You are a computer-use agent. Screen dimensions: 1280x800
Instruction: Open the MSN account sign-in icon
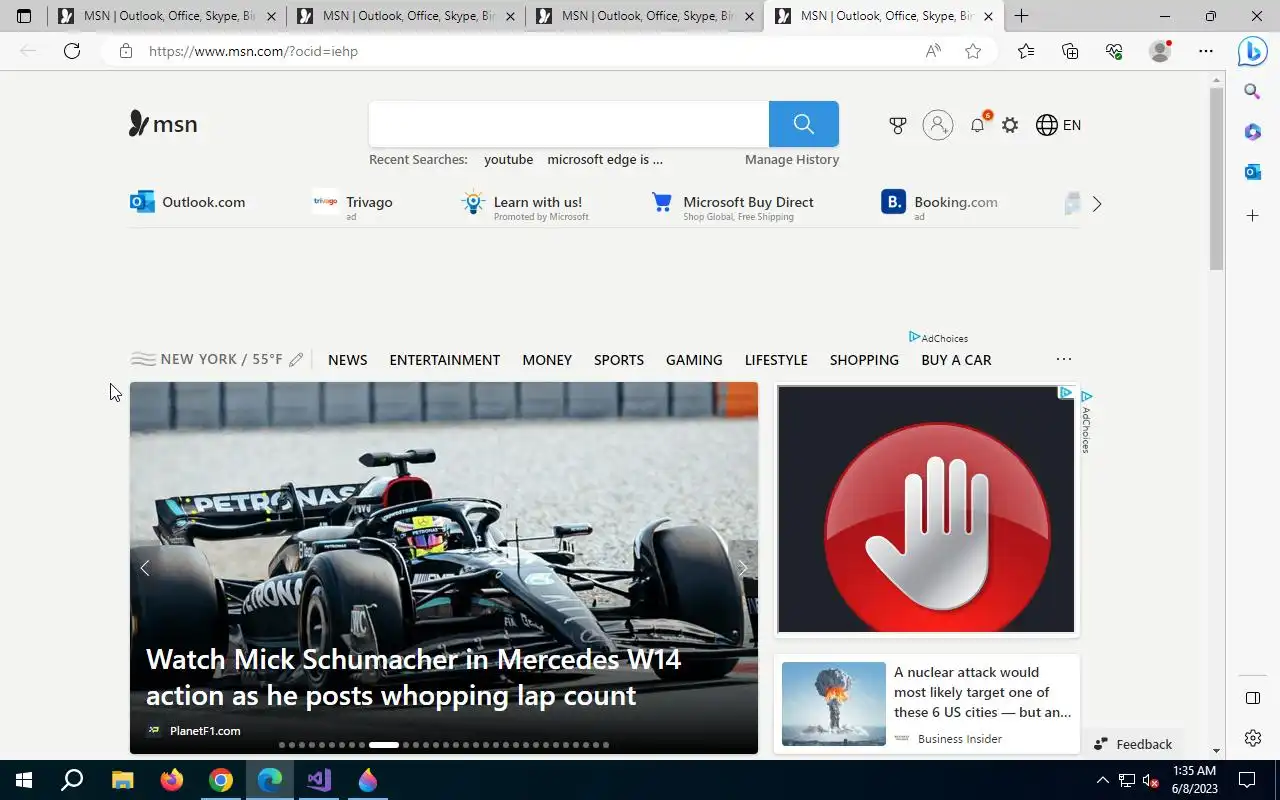click(937, 125)
